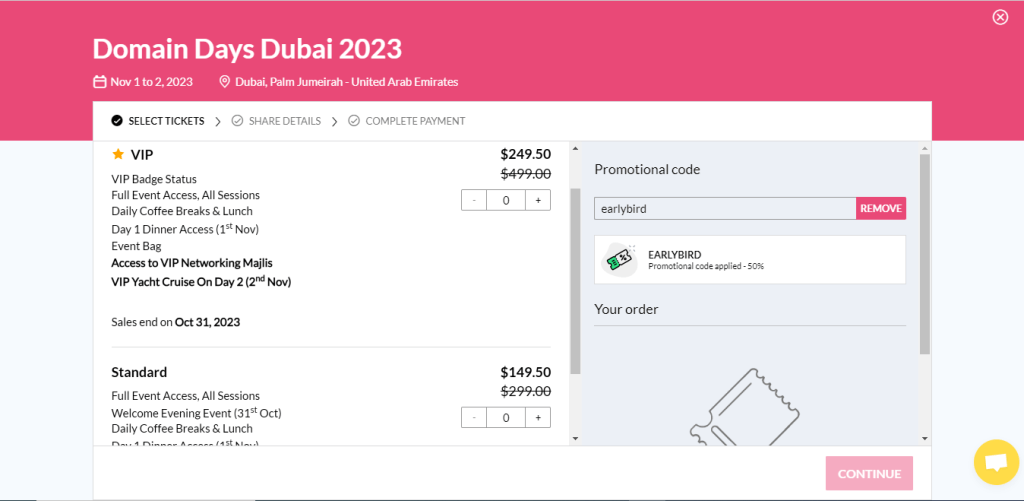Go to the Share Details step
The width and height of the screenshot is (1024, 501).
tap(285, 121)
